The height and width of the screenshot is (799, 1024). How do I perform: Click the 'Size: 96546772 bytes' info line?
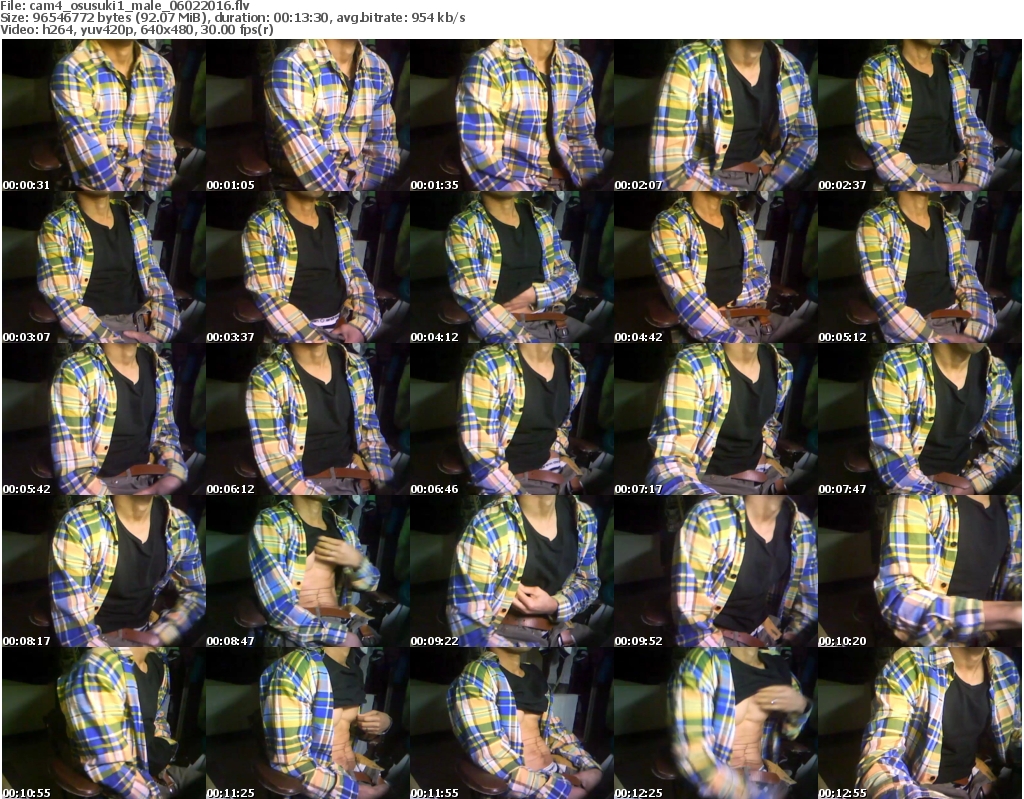click(x=233, y=18)
